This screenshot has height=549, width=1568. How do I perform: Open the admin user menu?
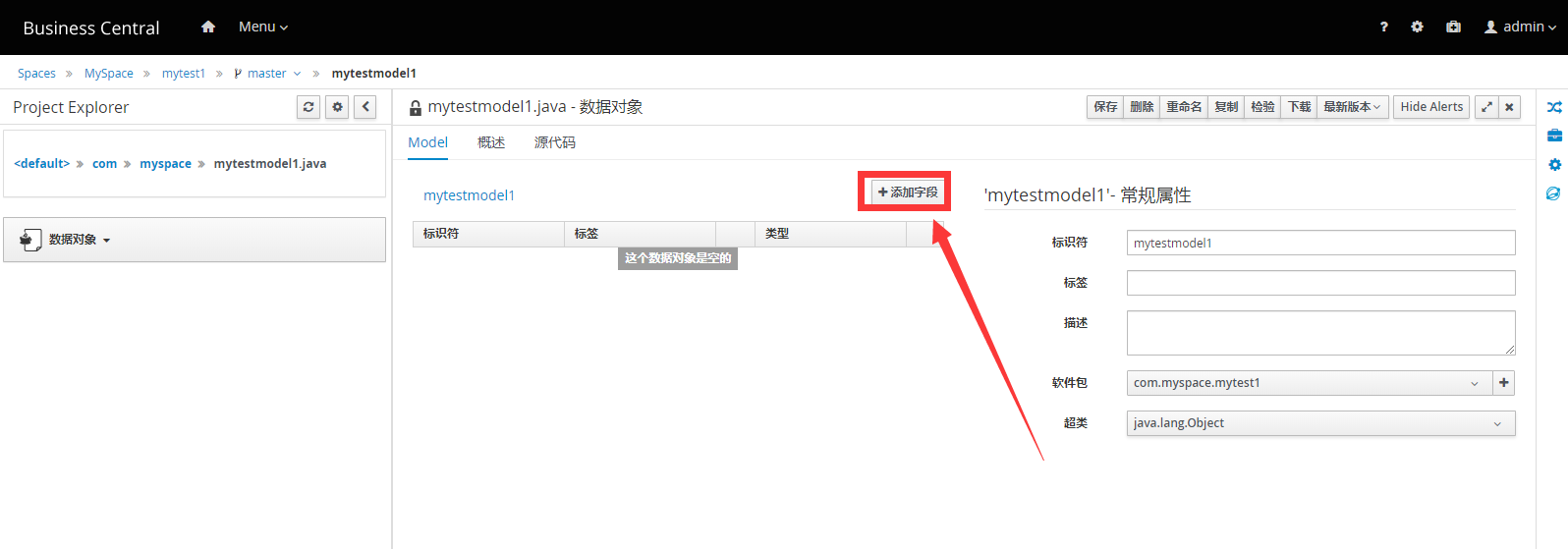pos(1520,27)
